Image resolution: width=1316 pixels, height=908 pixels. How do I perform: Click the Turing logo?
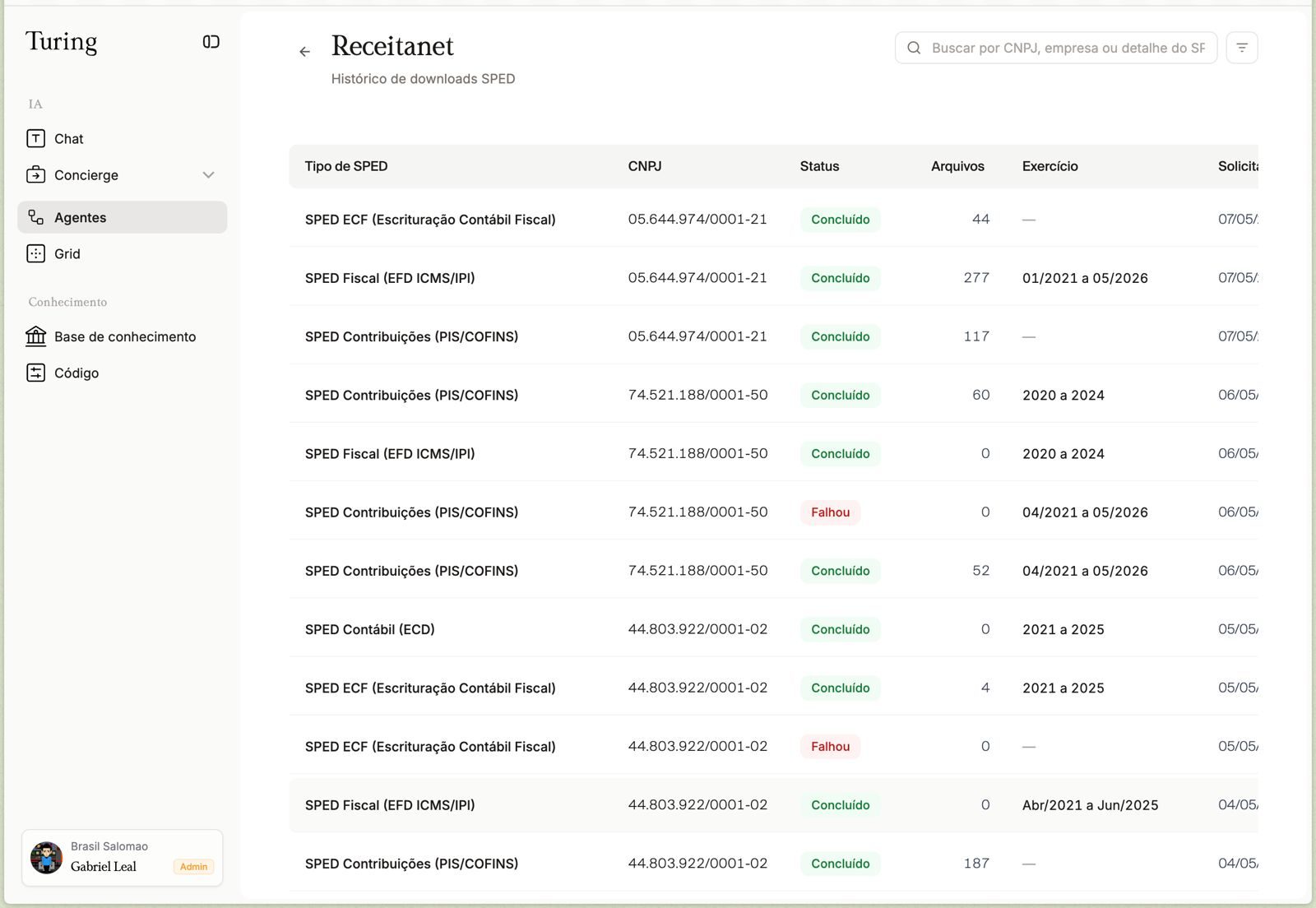point(62,41)
